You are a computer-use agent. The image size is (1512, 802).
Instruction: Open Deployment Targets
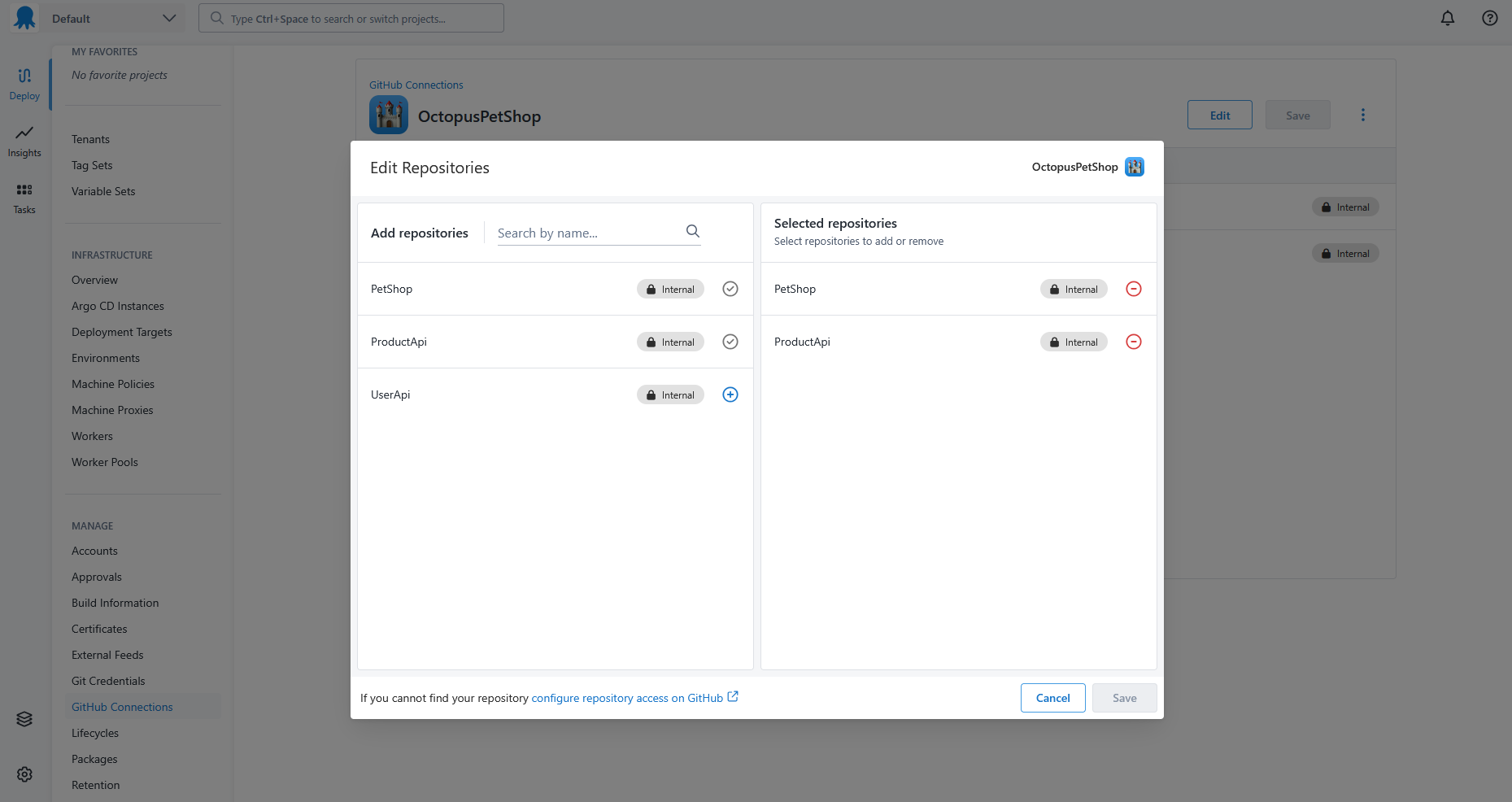coord(122,332)
